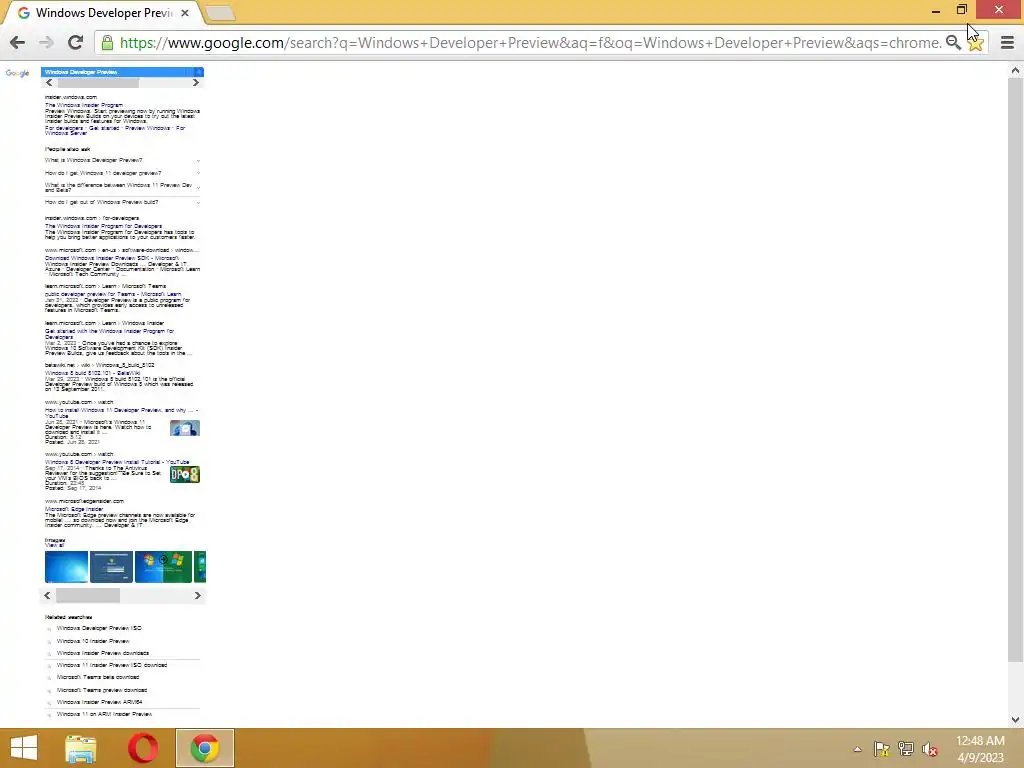The width and height of the screenshot is (1024, 768).
Task: Select related search Windows 10 Insider Preview
Action: coord(93,641)
